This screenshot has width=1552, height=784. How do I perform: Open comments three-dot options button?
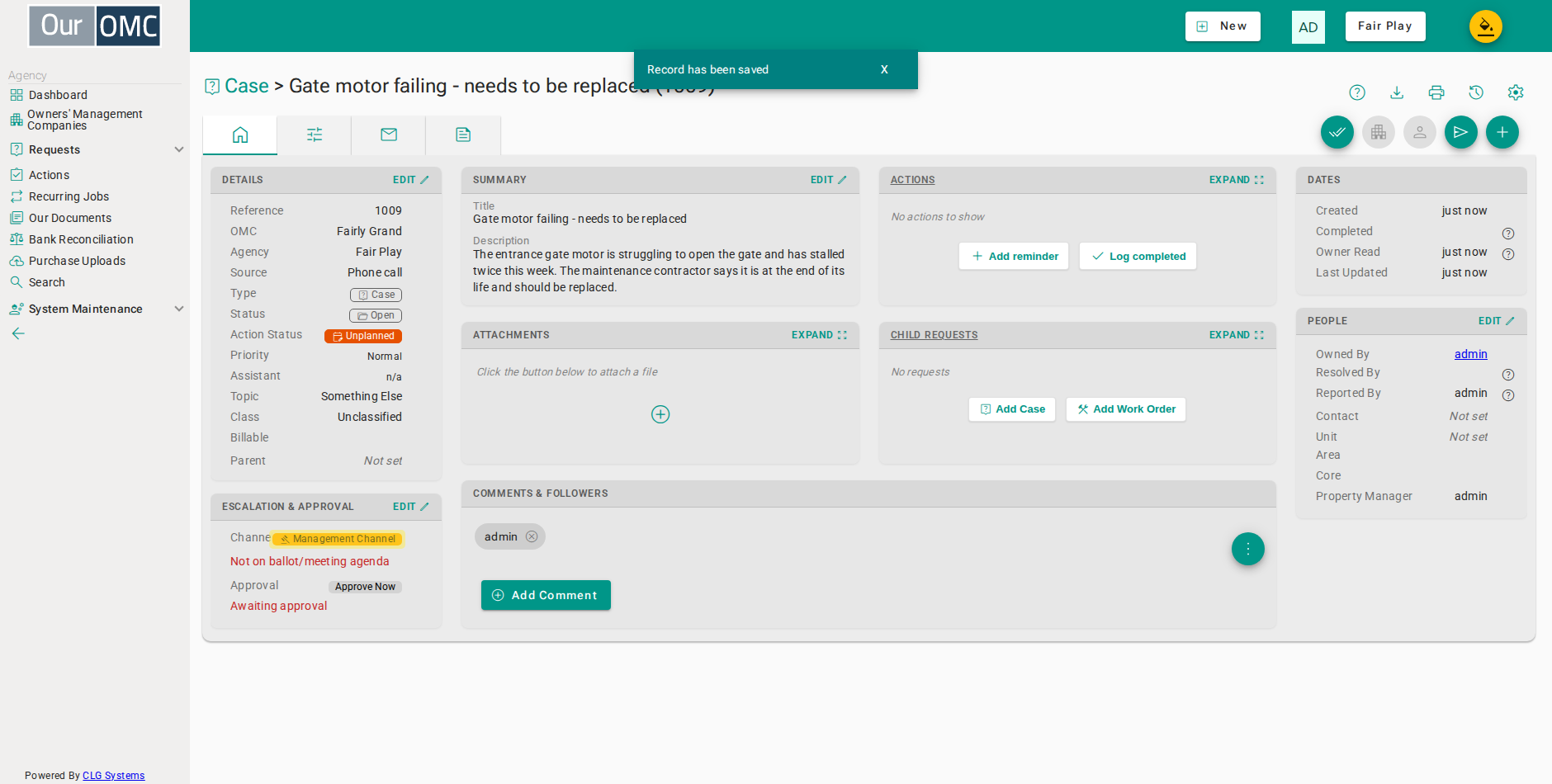click(x=1248, y=549)
